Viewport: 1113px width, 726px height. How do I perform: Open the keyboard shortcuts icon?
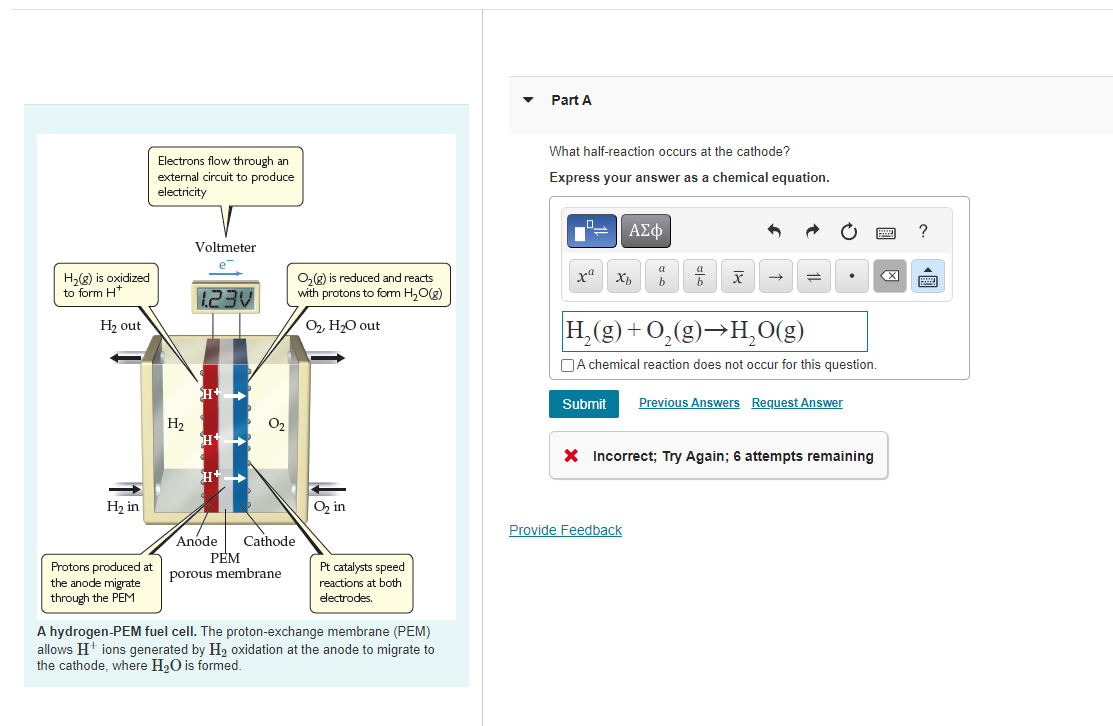pyautogui.click(x=884, y=232)
